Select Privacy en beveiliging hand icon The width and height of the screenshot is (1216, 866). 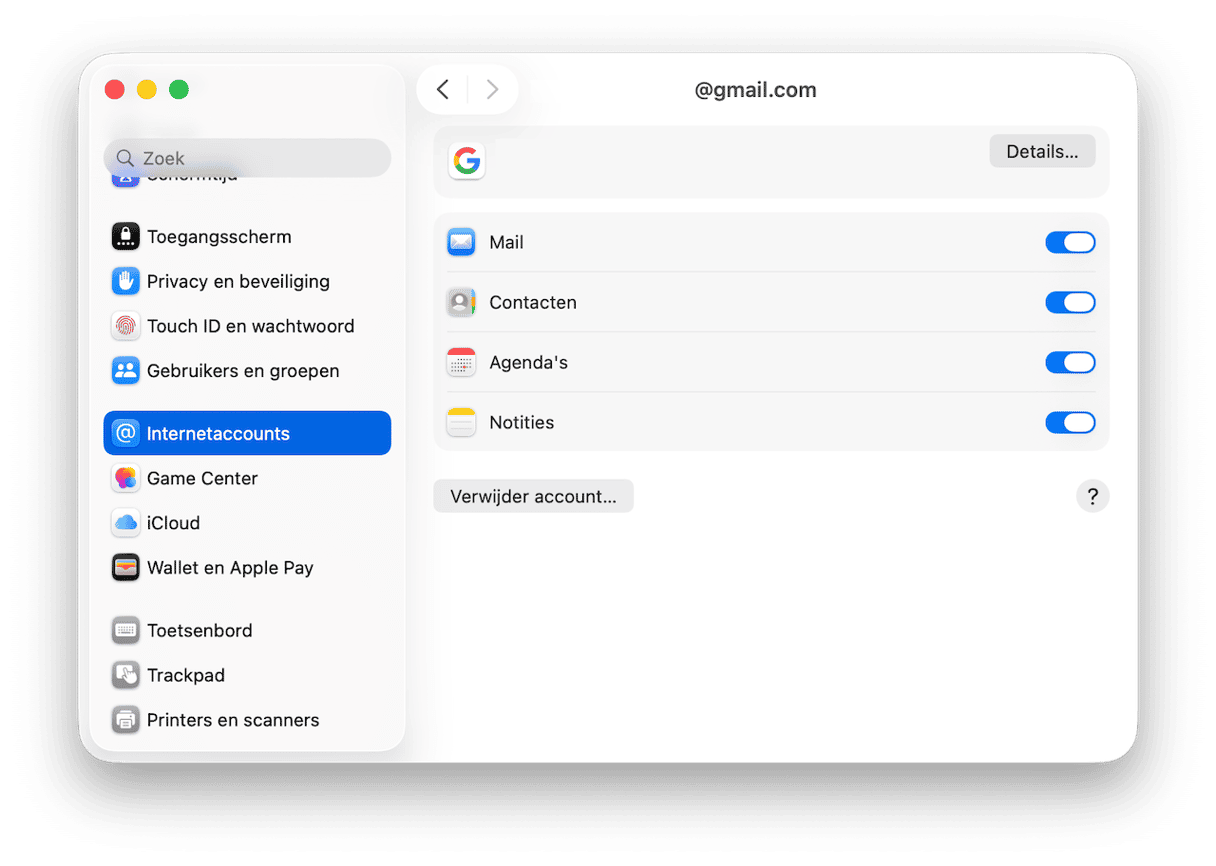pyautogui.click(x=125, y=281)
